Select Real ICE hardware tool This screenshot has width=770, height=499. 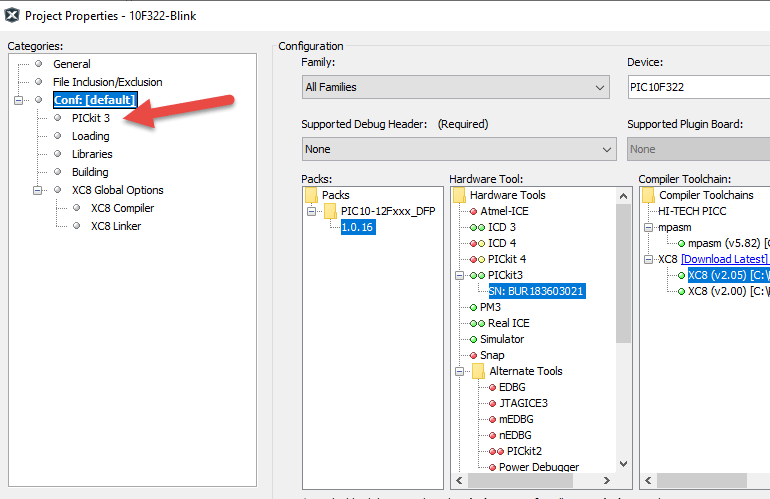tap(509, 323)
